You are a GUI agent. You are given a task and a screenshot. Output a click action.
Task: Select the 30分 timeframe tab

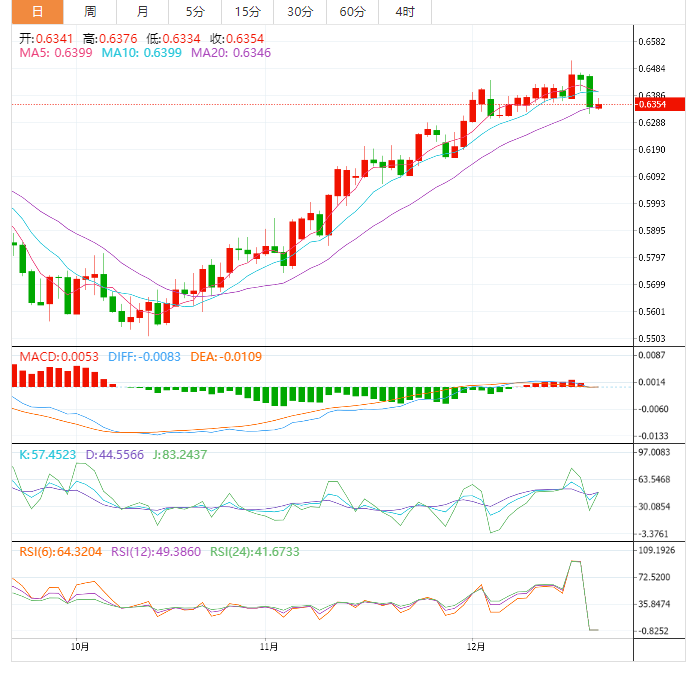(300, 12)
